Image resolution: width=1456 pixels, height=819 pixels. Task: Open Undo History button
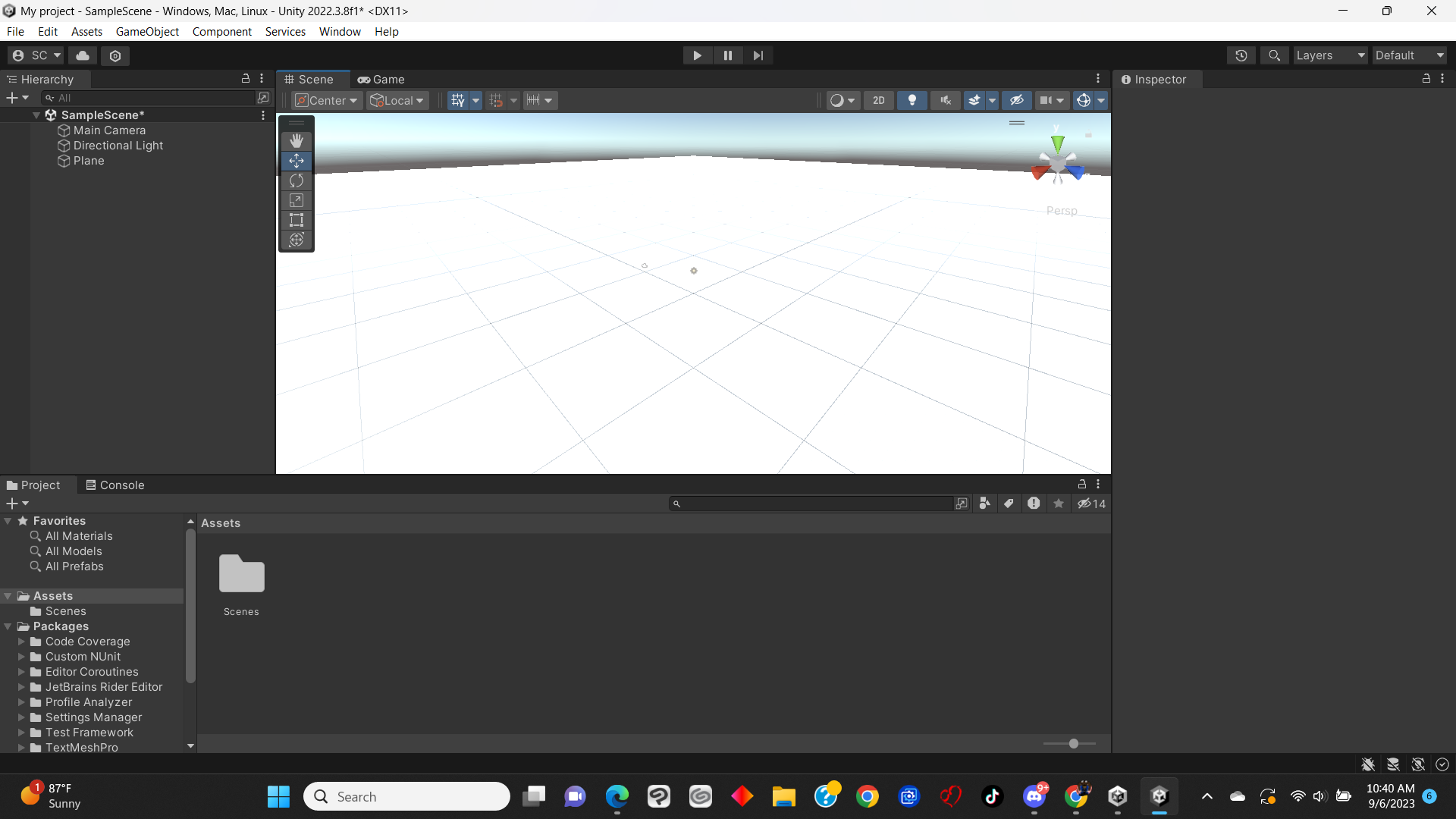tap(1241, 55)
